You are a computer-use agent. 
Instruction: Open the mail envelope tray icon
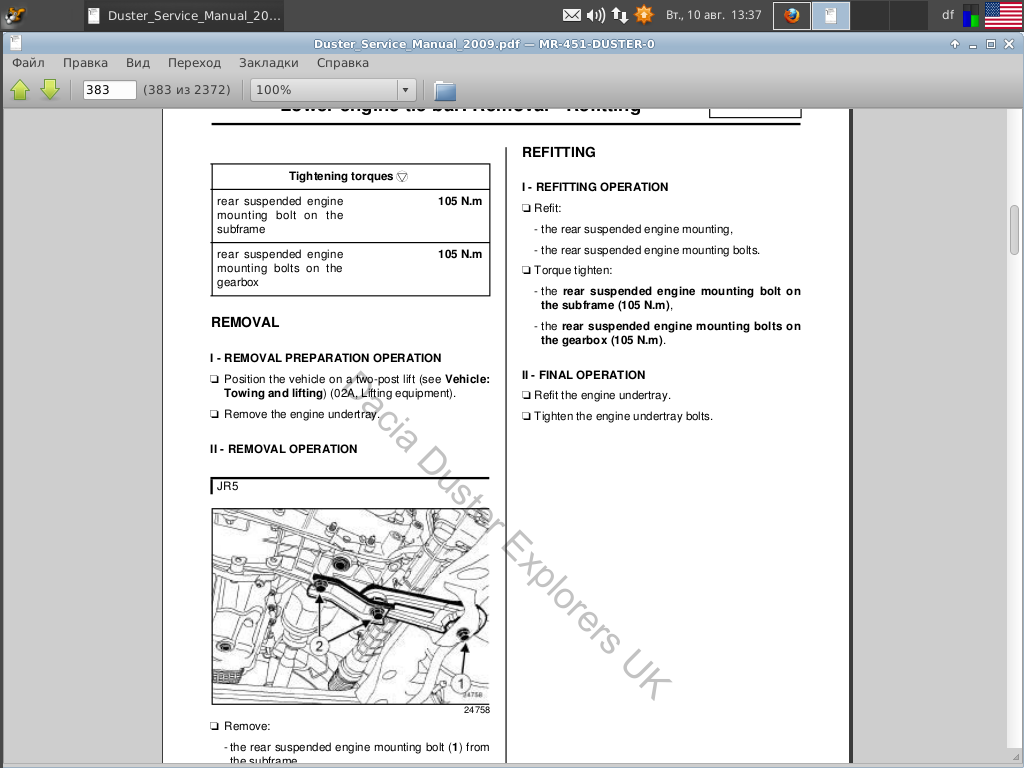[x=571, y=15]
